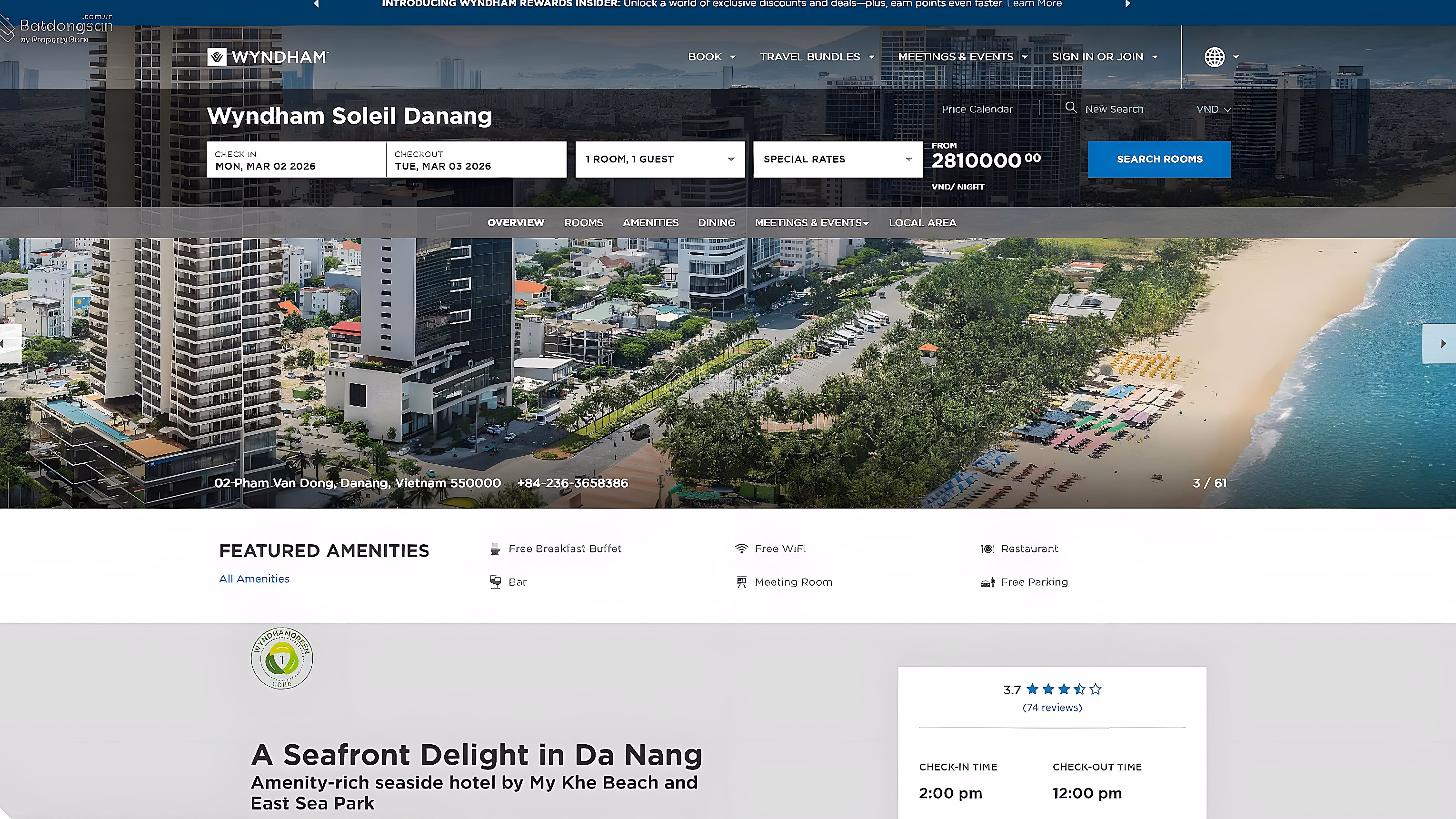Select the OVERVIEW tab
Viewport: 1456px width, 819px height.
516,223
